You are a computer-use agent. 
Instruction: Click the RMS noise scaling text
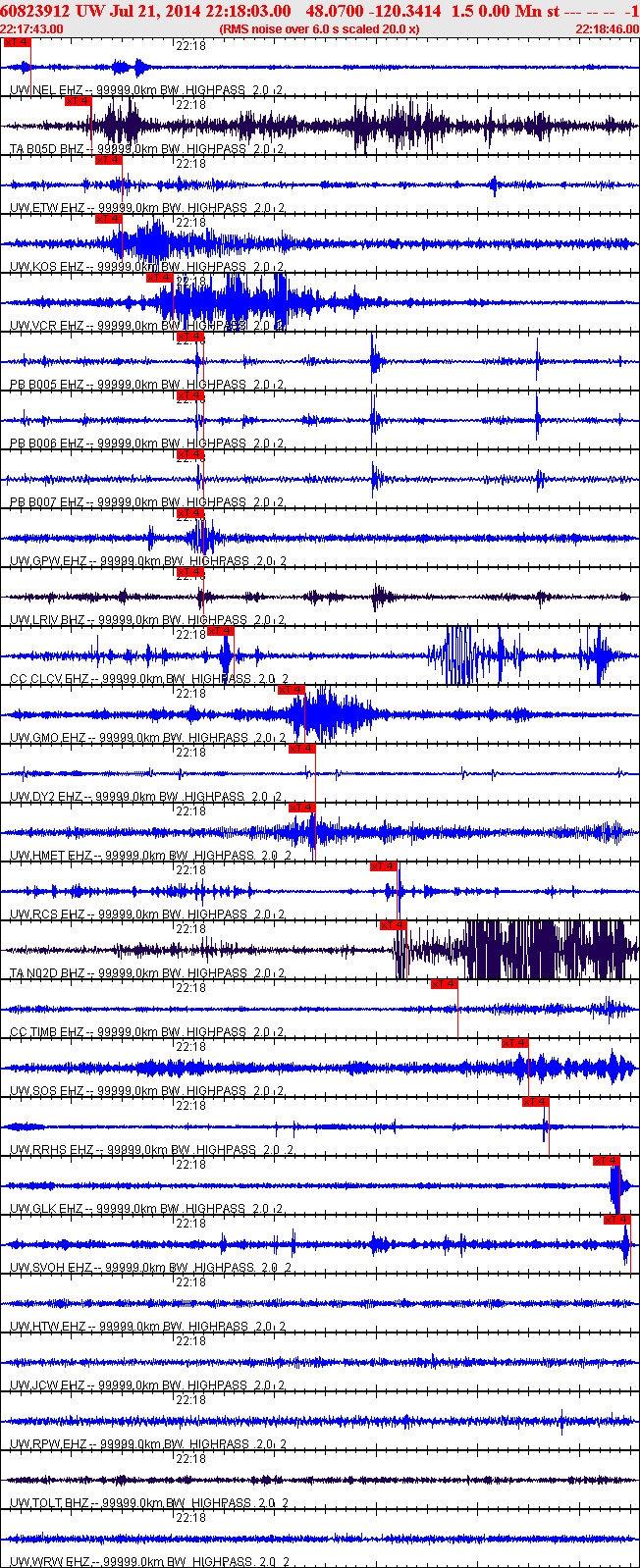pos(320,29)
